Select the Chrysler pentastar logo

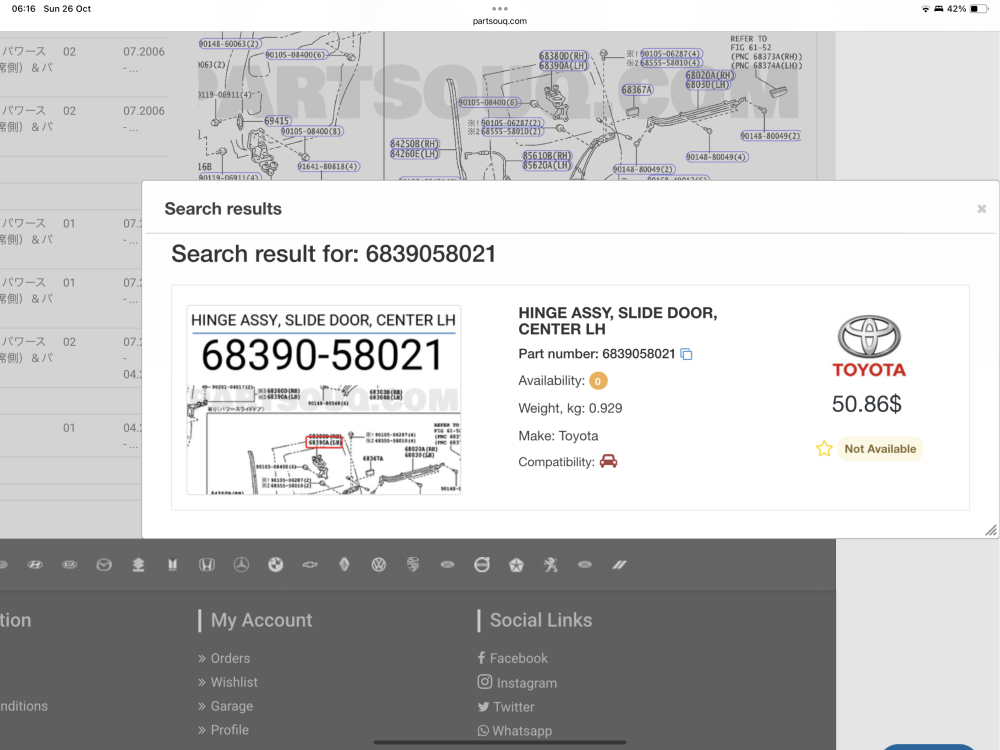point(517,564)
